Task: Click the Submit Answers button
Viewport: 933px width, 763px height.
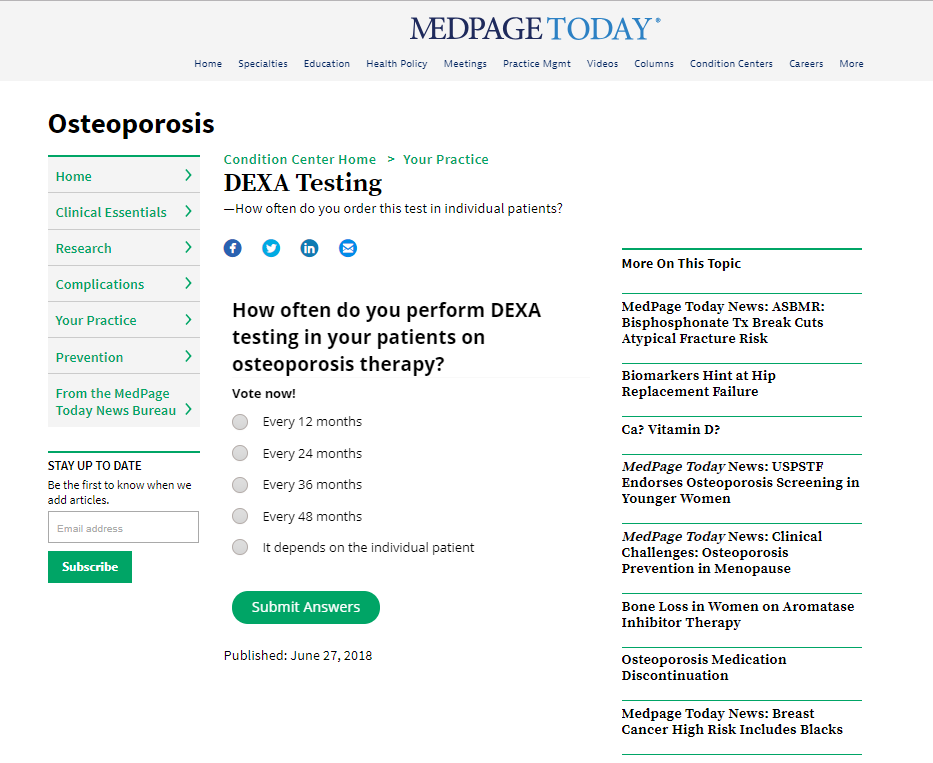Action: coord(306,607)
